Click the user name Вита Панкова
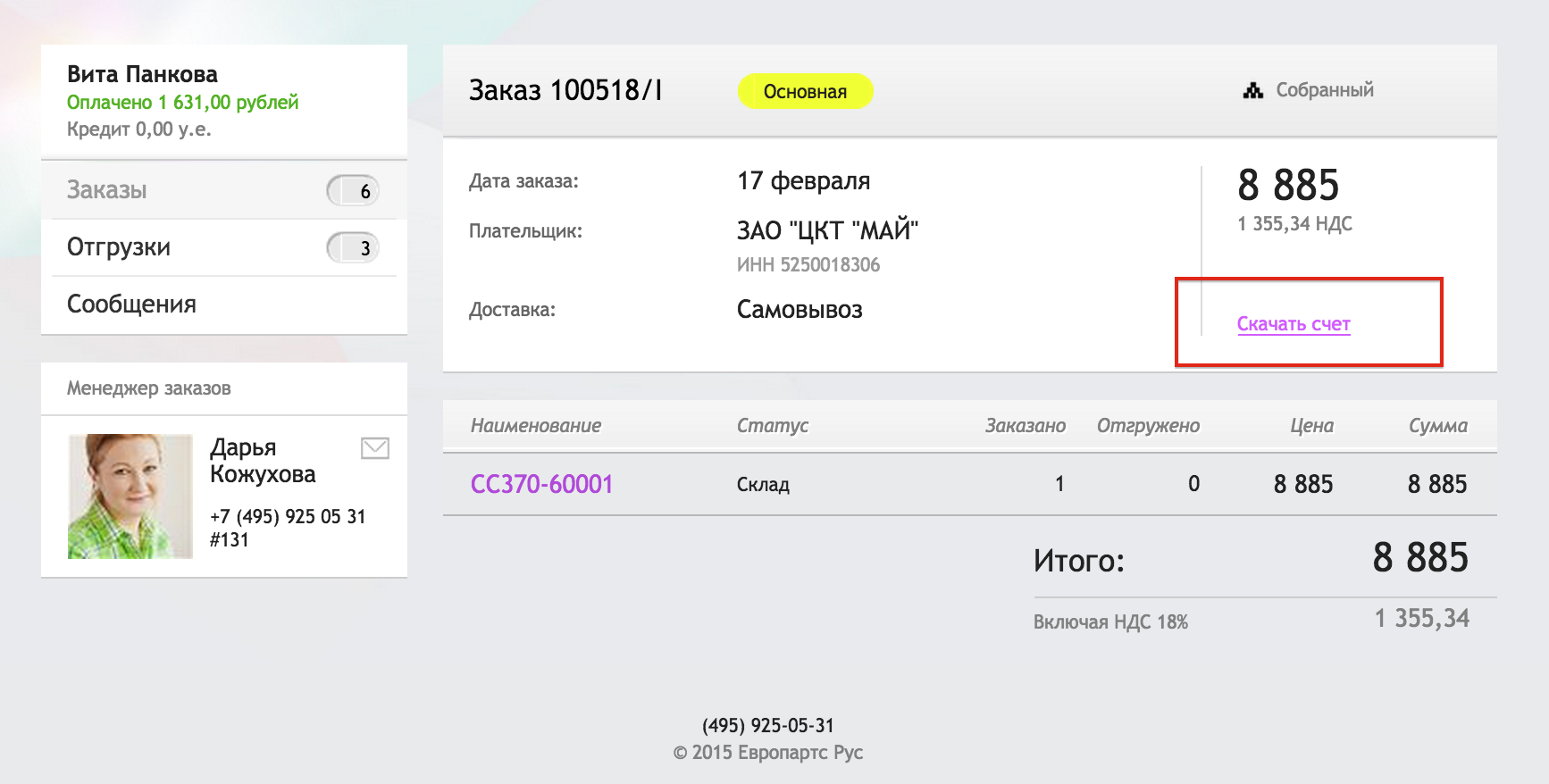1549x784 pixels. pyautogui.click(x=142, y=74)
